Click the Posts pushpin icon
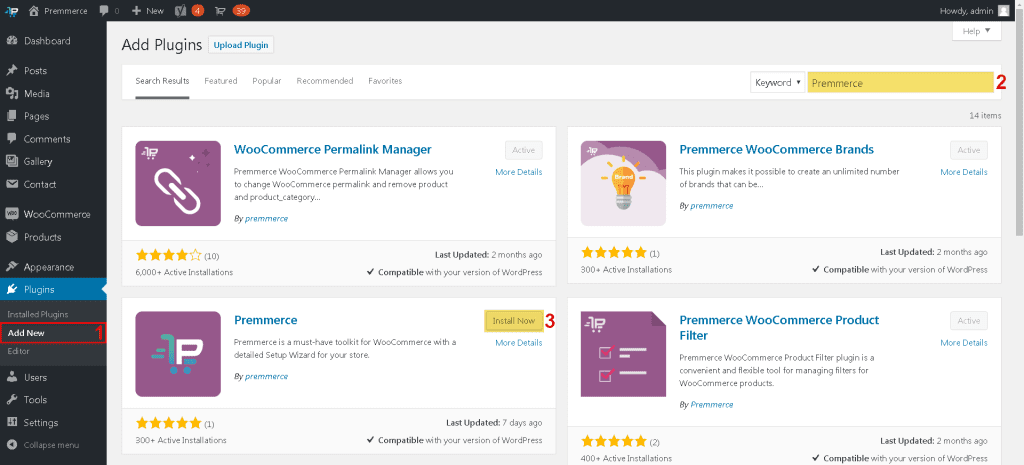The height and width of the screenshot is (465, 1024). 12,71
